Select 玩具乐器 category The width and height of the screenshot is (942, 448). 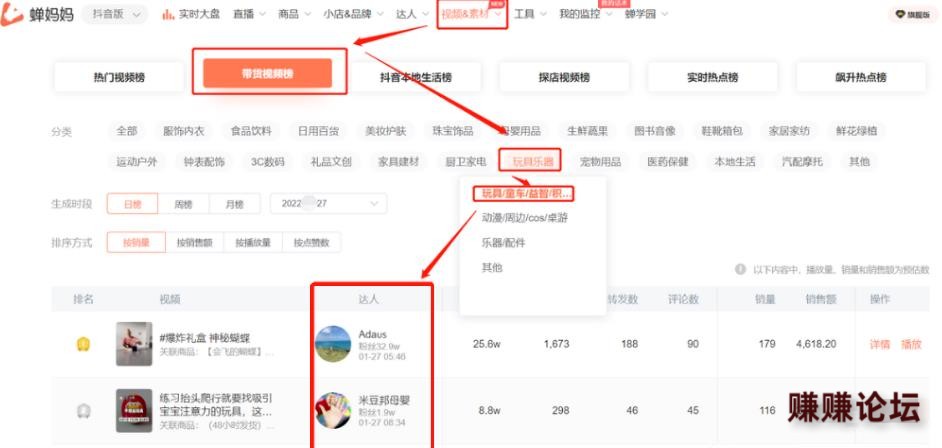point(532,162)
